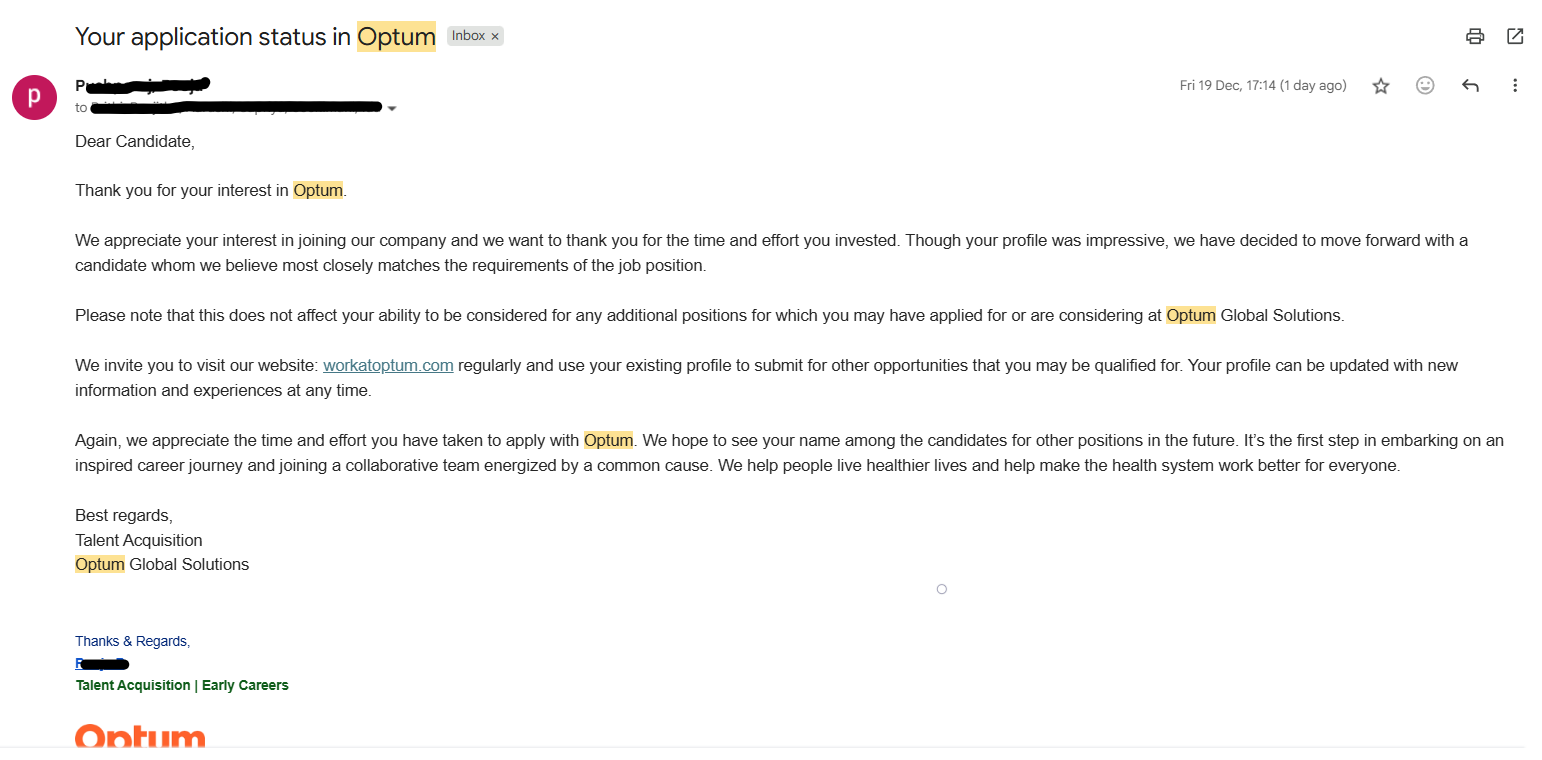
Task: Remove the Inbox label with the x
Action: (x=493, y=35)
